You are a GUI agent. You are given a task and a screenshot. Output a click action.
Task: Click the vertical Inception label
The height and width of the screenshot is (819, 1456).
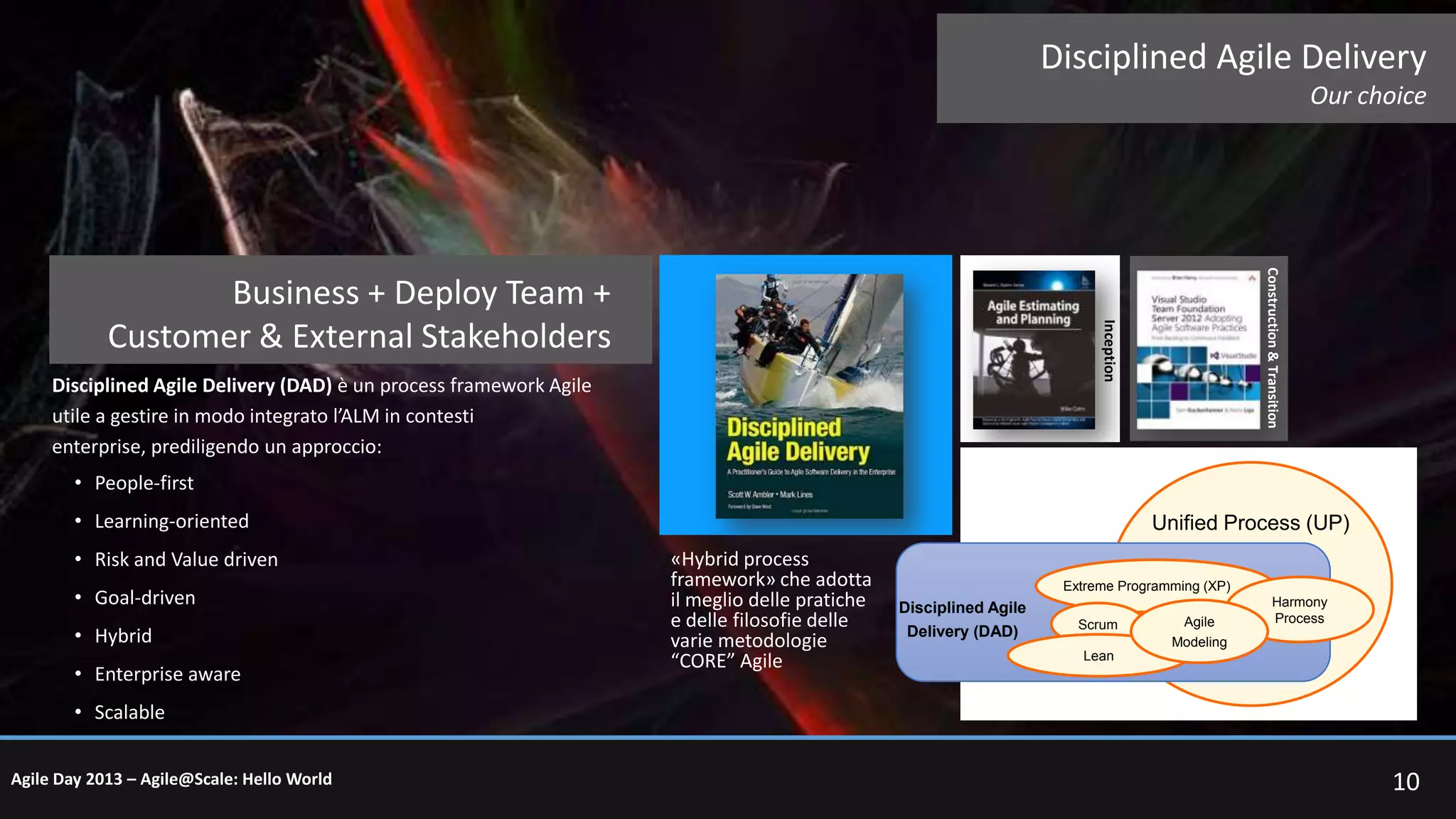(1108, 350)
